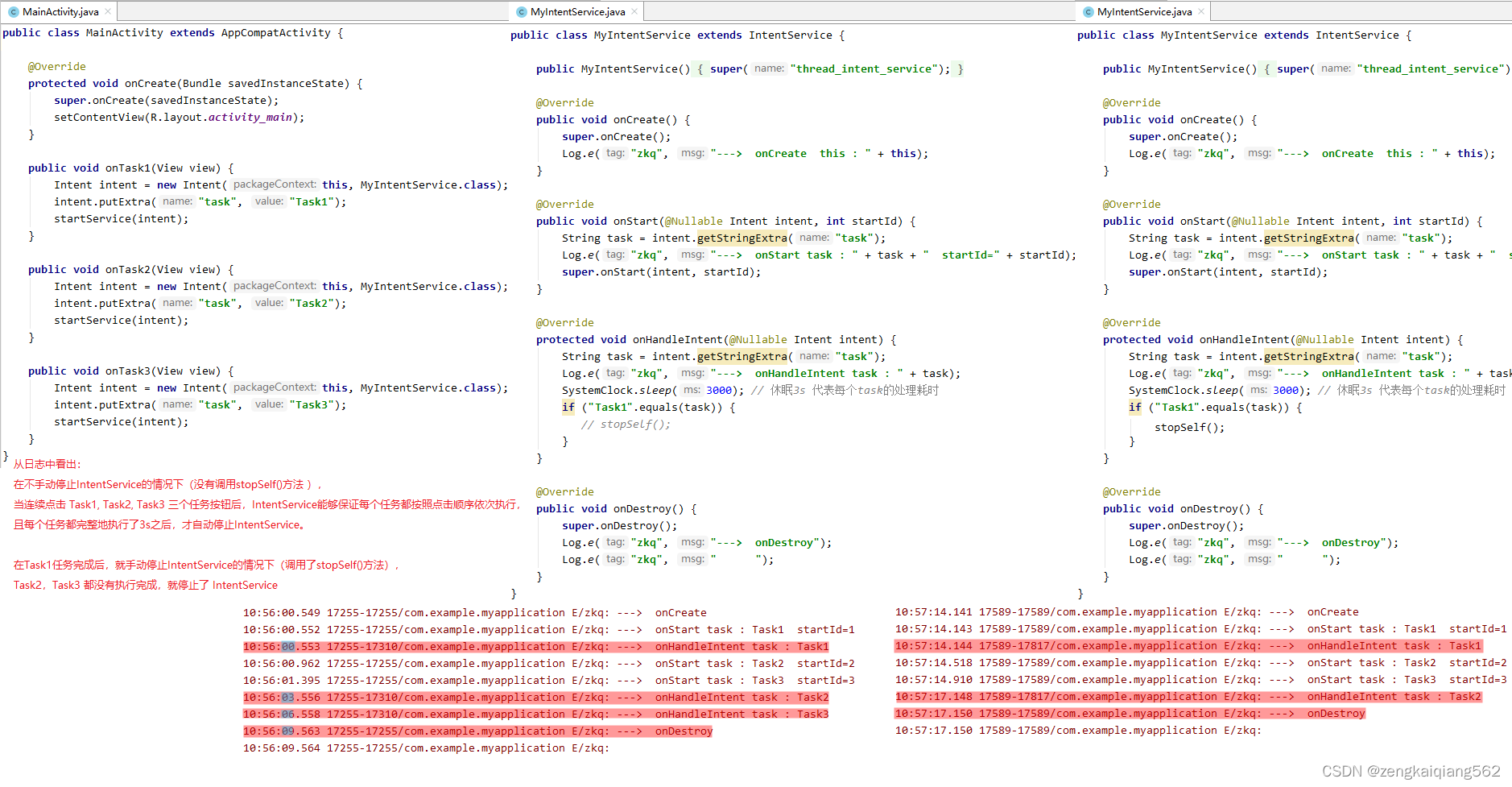Click 'protected void onHandleIntent' declaration in middle pane
Screen dimensions: 1512x787
point(717,340)
